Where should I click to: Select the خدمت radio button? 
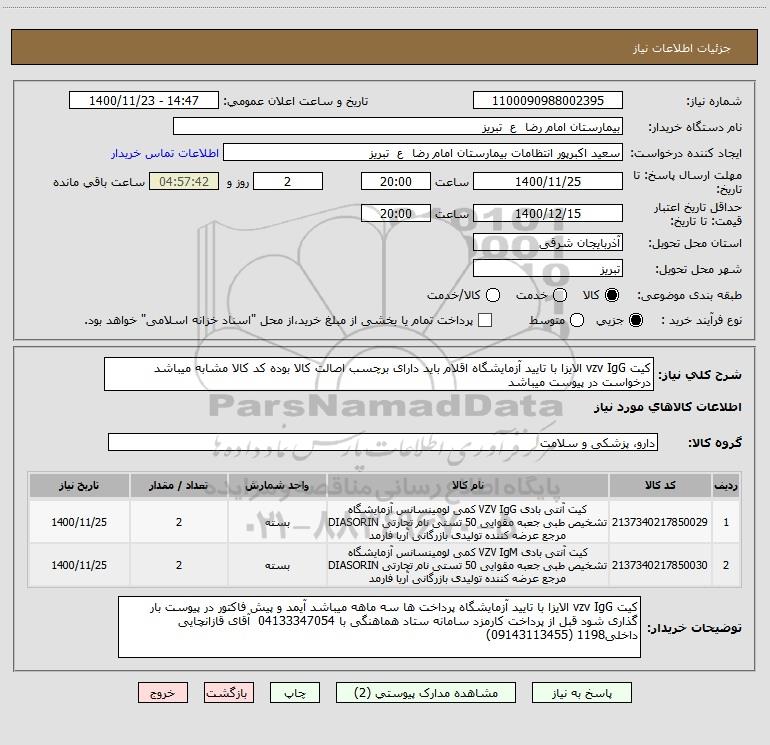tap(560, 295)
